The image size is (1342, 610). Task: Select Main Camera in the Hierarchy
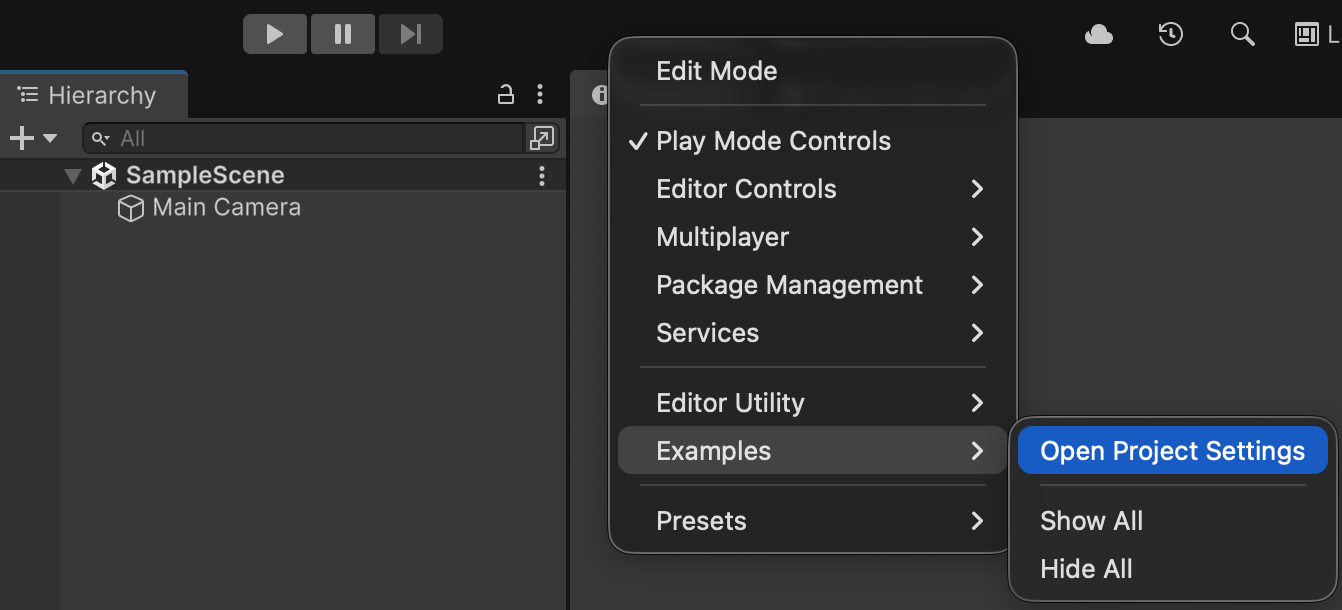click(x=225, y=207)
